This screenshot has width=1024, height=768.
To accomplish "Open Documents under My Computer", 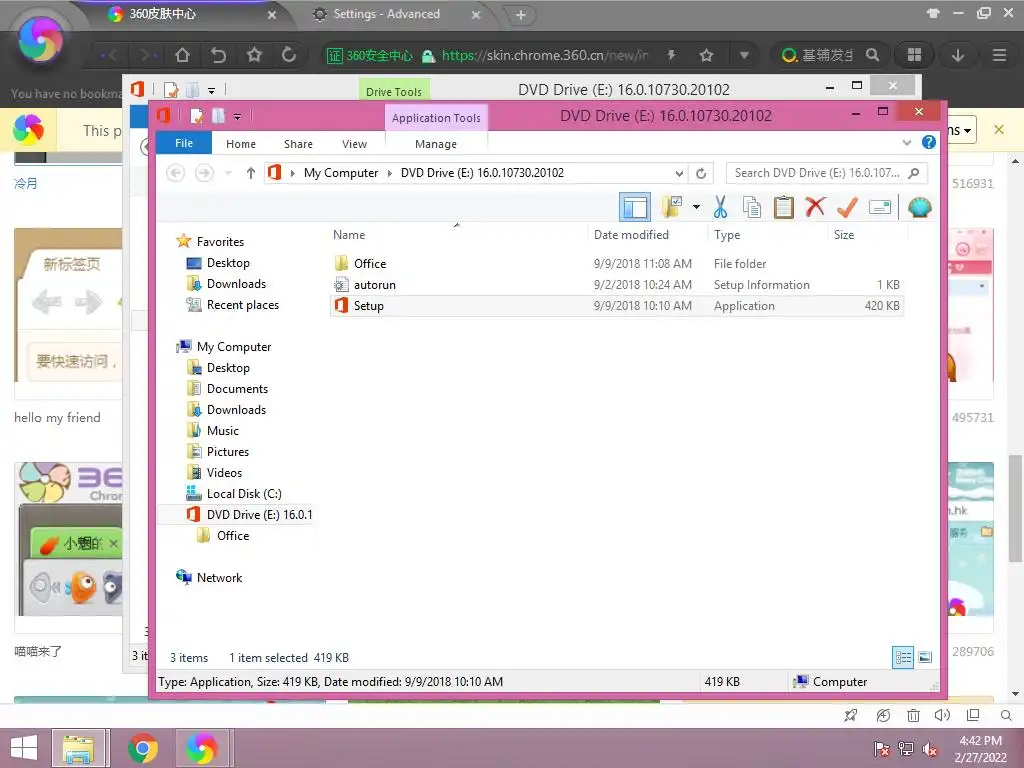I will click(237, 389).
